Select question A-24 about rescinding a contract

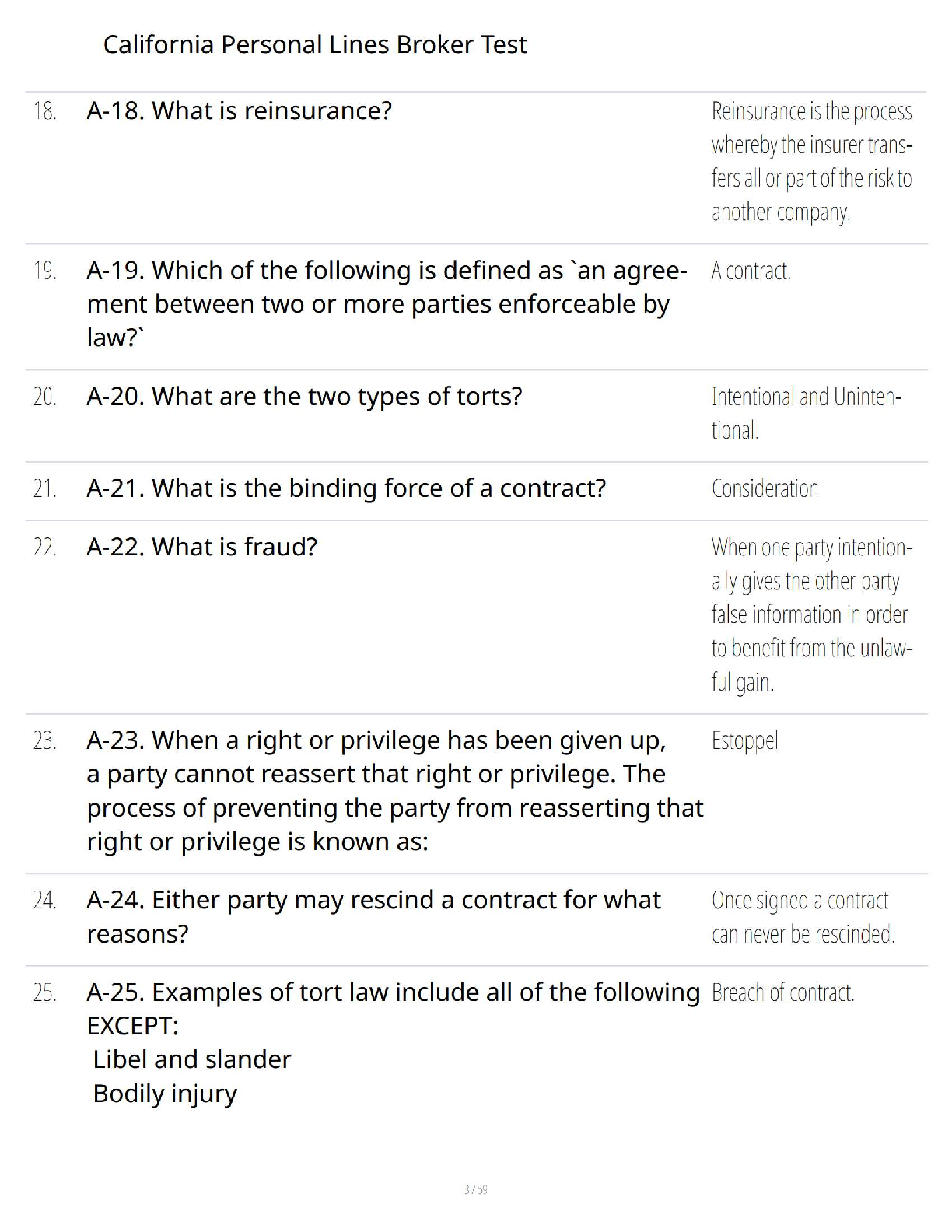pyautogui.click(x=373, y=916)
